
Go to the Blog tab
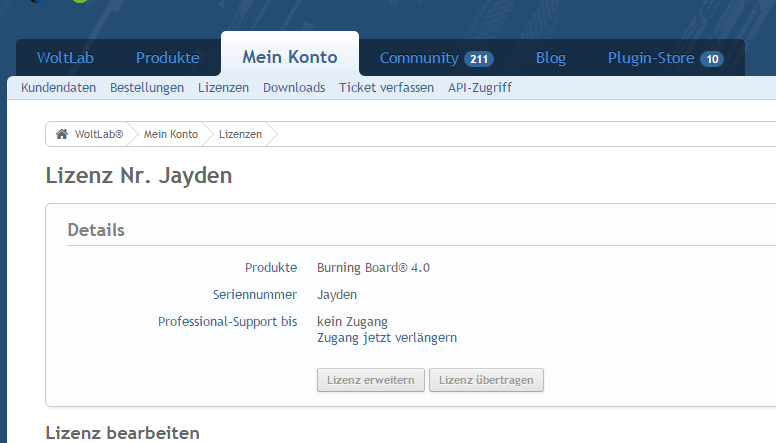tap(551, 58)
